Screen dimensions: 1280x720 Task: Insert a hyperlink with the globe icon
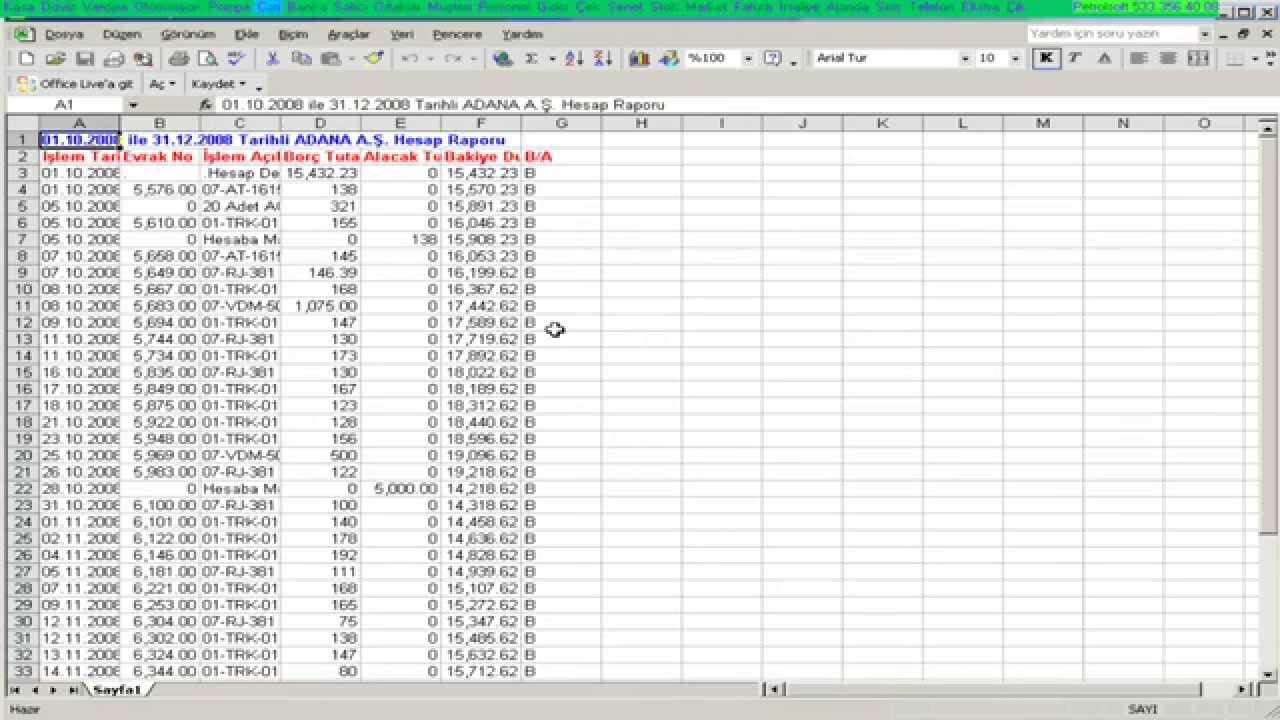click(x=503, y=59)
